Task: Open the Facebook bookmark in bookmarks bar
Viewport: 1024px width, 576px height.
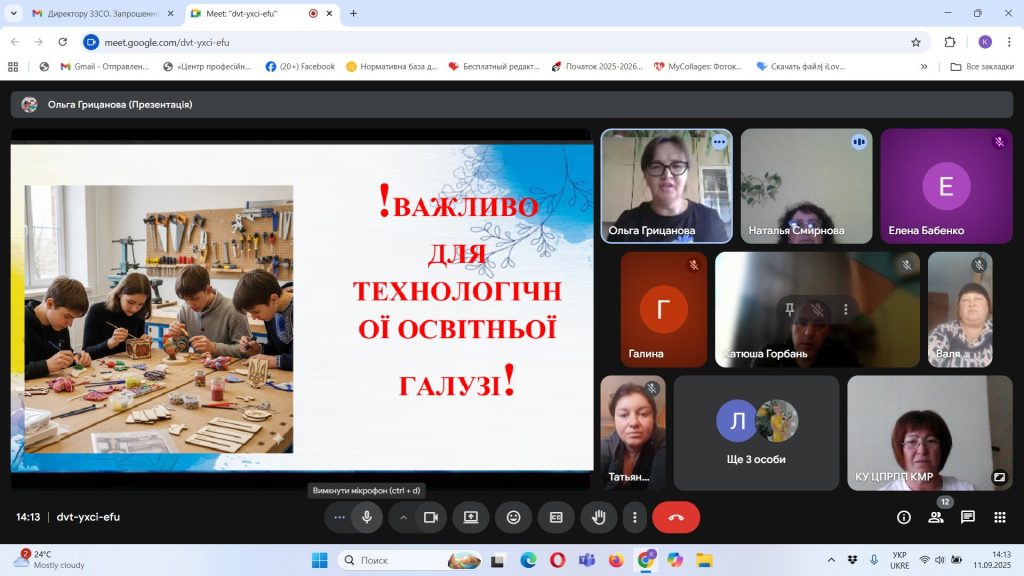Action: pyautogui.click(x=300, y=67)
